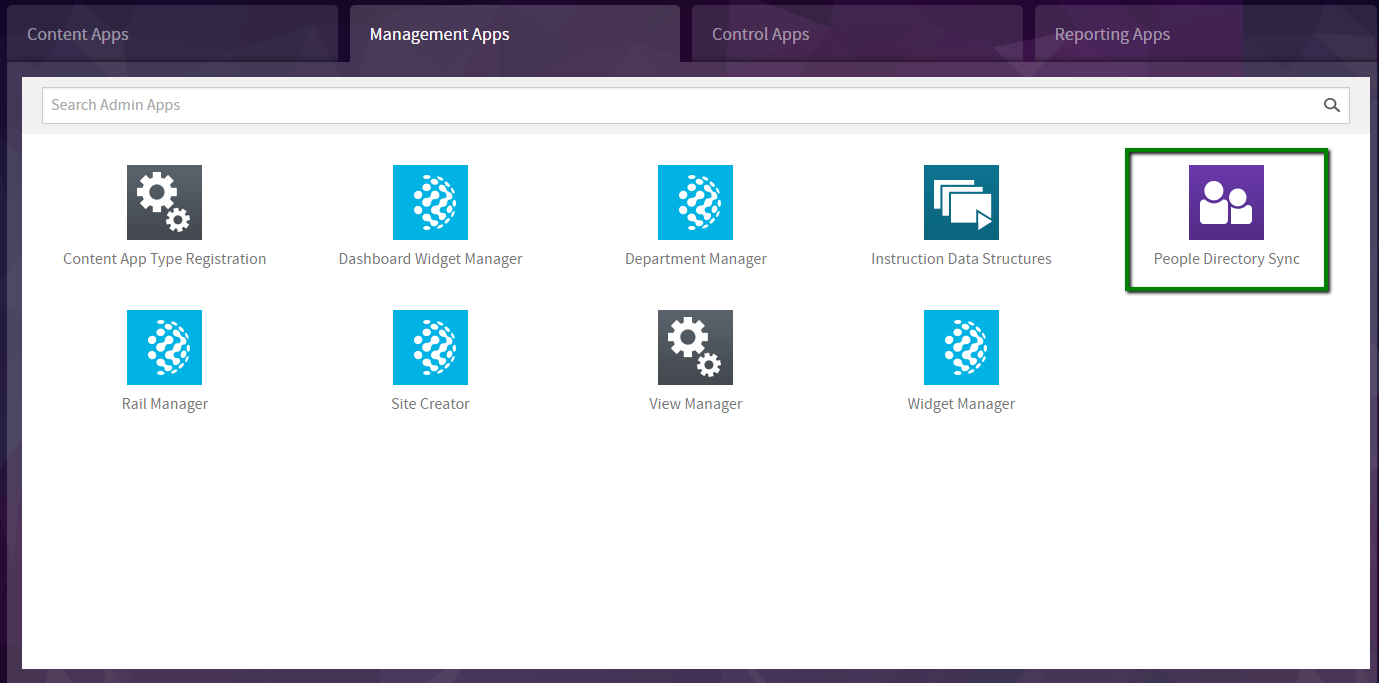
Task: Click the Site Creator text label
Action: tap(430, 404)
